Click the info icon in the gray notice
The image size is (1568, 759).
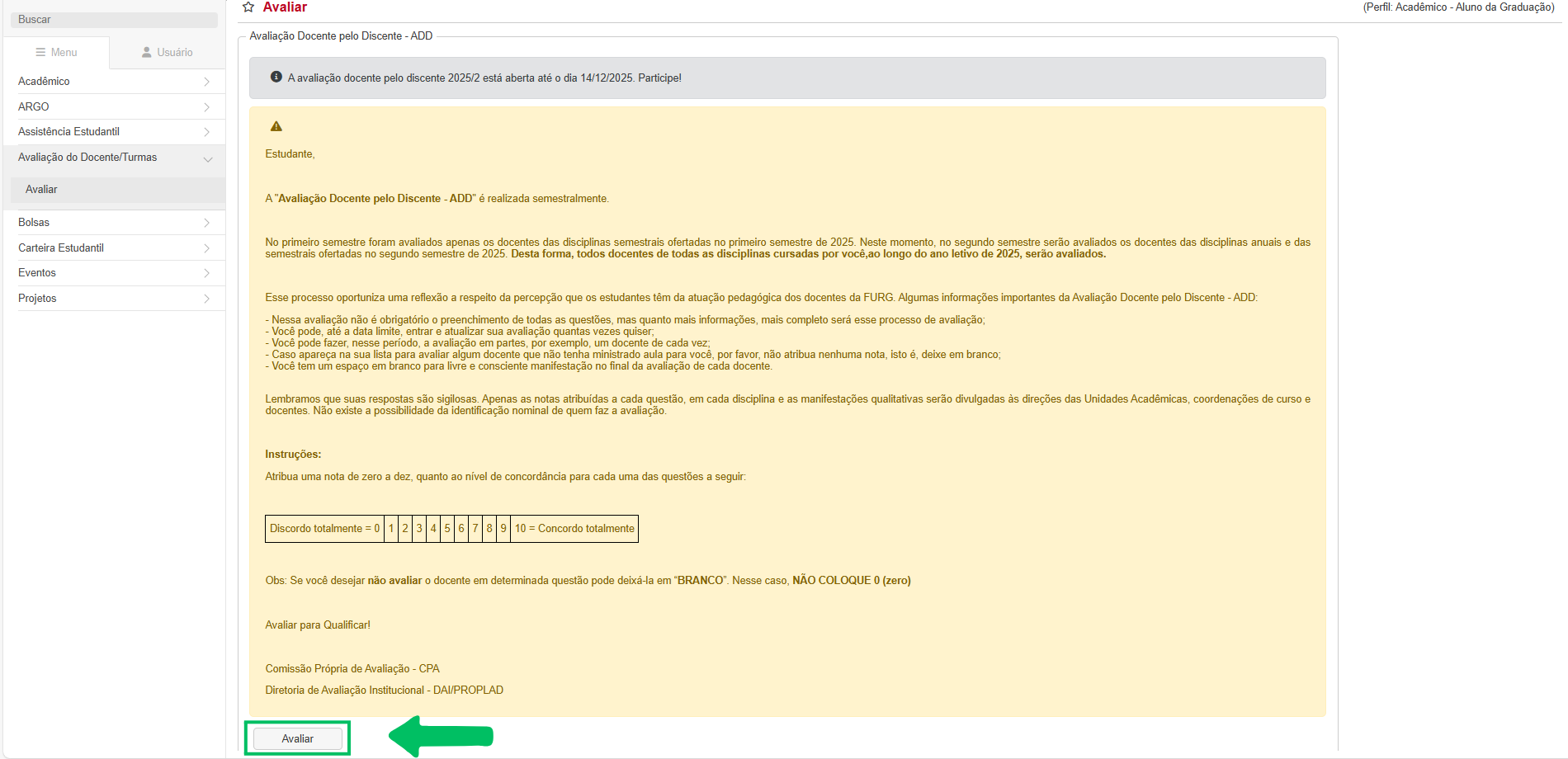[x=276, y=77]
